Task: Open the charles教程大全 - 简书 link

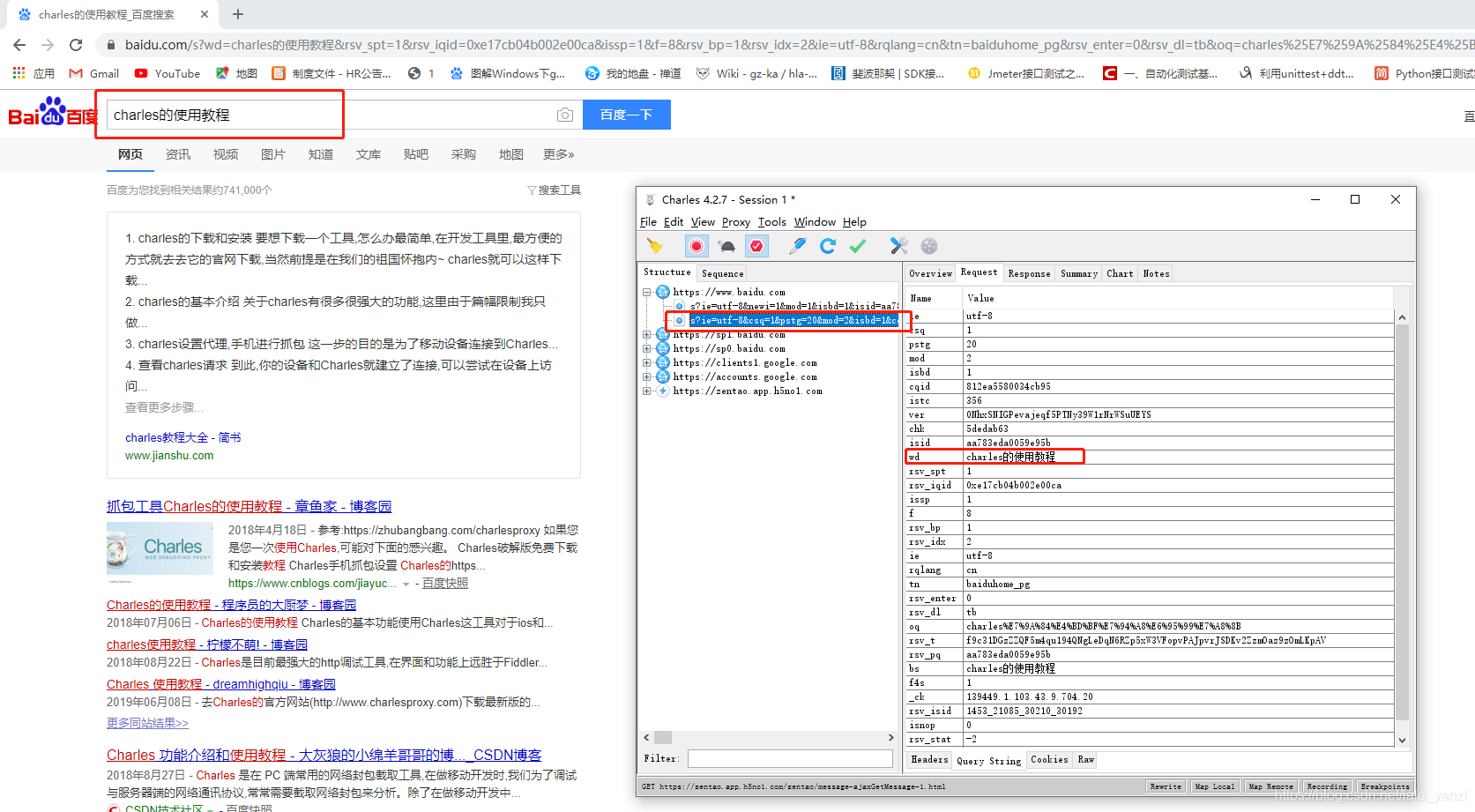Action: click(x=183, y=437)
